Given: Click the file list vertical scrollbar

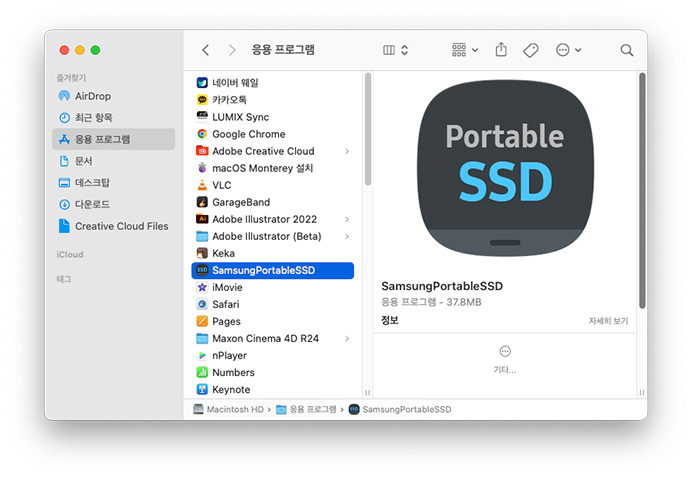Looking at the screenshot, I should click(368, 130).
